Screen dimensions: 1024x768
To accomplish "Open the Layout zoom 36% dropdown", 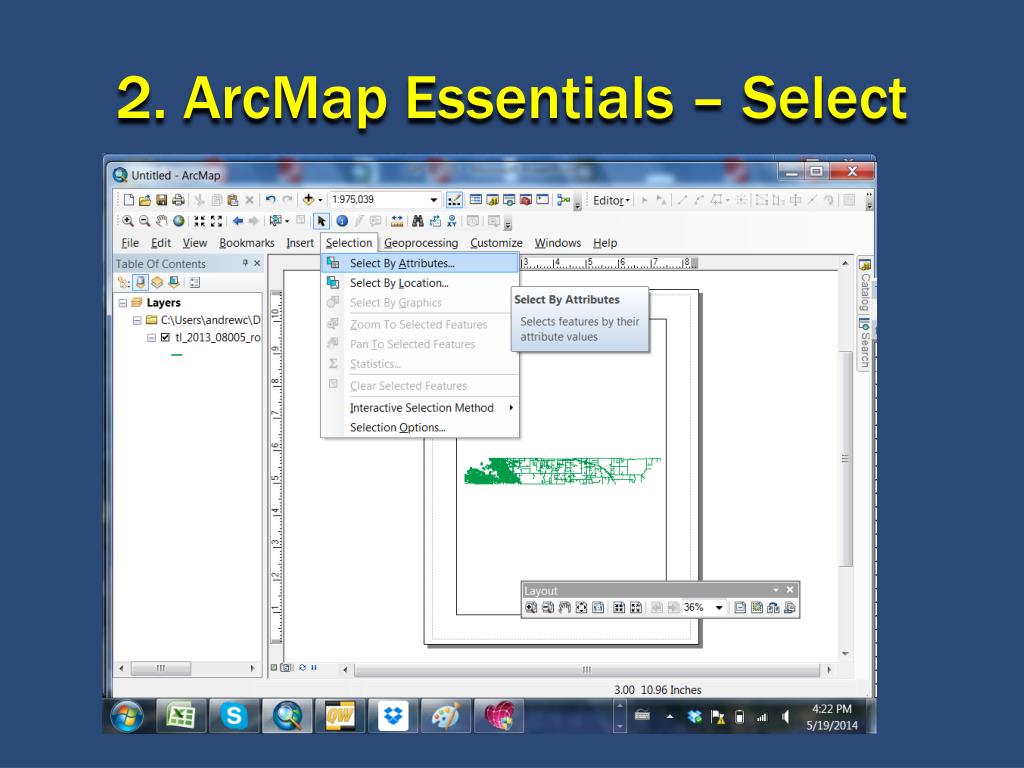I will click(x=719, y=608).
